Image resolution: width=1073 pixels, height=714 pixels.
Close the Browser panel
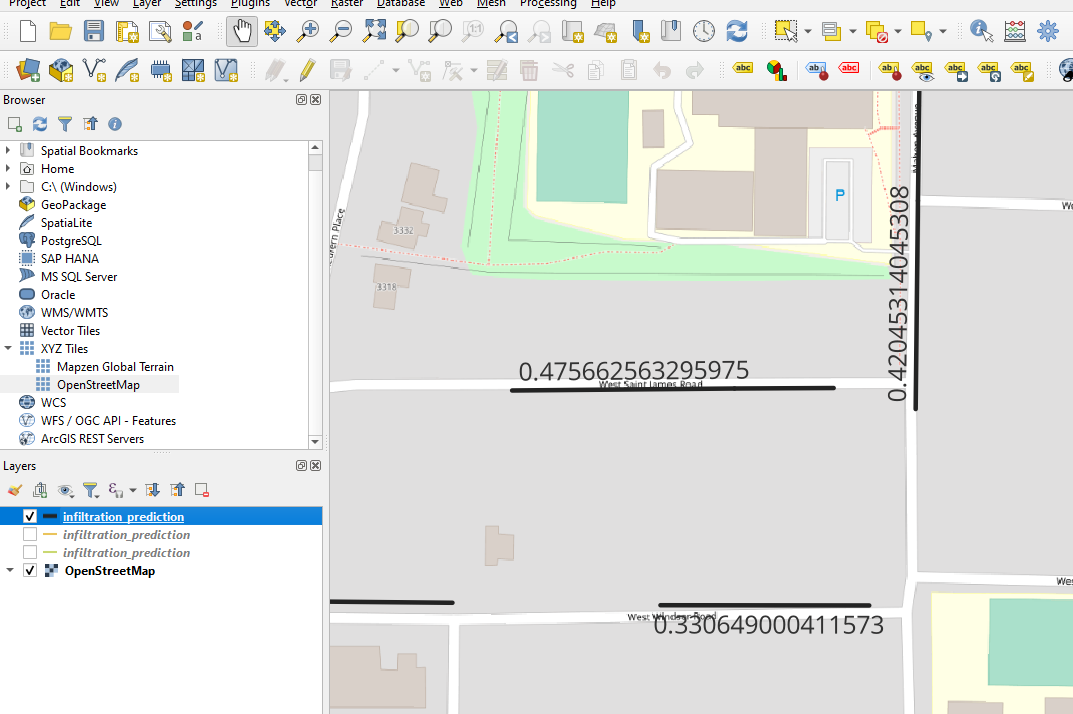(x=315, y=99)
